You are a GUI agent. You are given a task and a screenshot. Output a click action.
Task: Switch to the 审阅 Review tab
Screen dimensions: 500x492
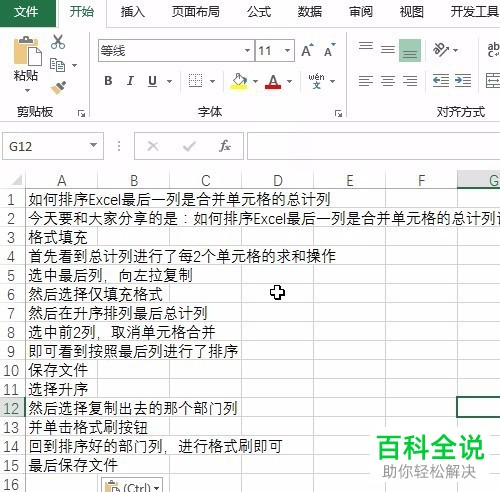pos(361,12)
